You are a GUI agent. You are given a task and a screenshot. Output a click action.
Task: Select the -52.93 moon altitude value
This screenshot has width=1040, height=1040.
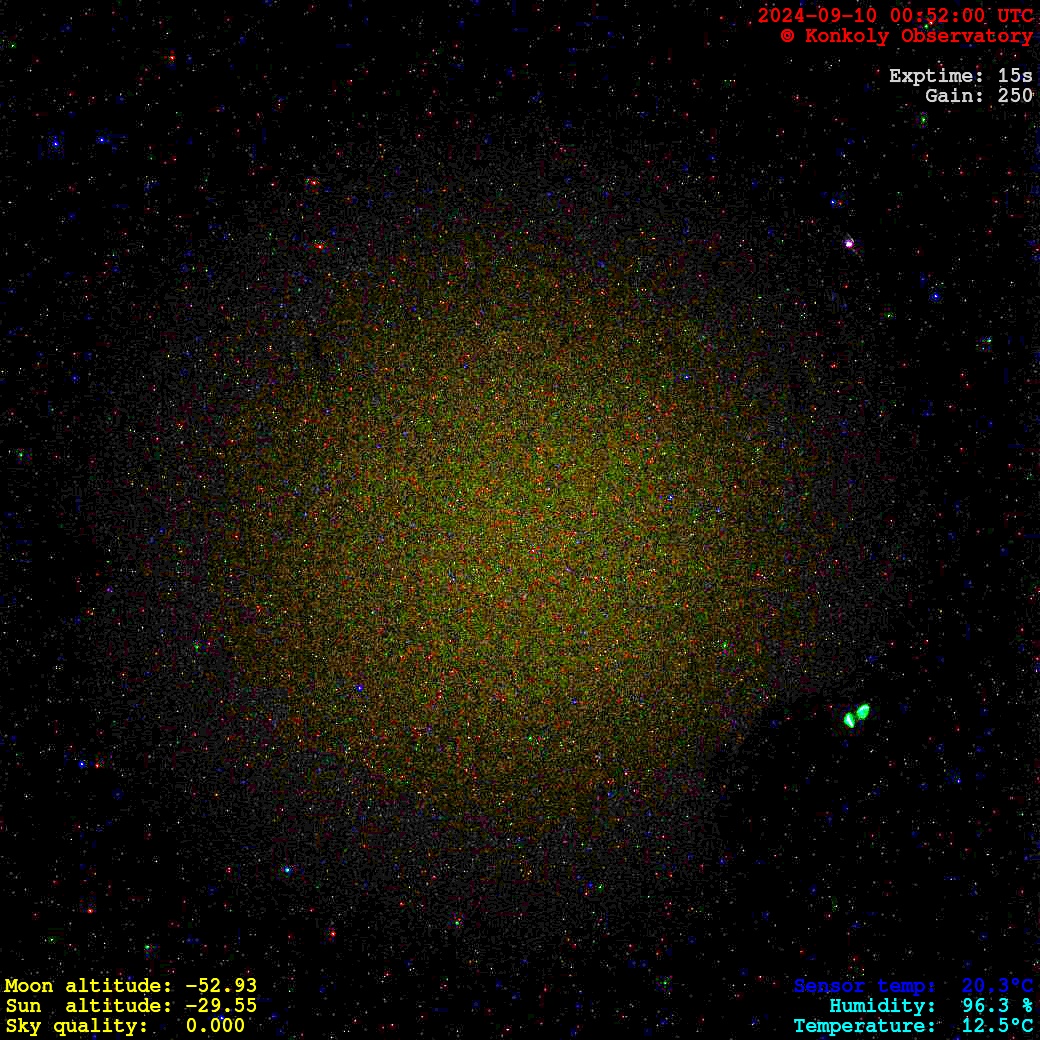click(x=221, y=986)
